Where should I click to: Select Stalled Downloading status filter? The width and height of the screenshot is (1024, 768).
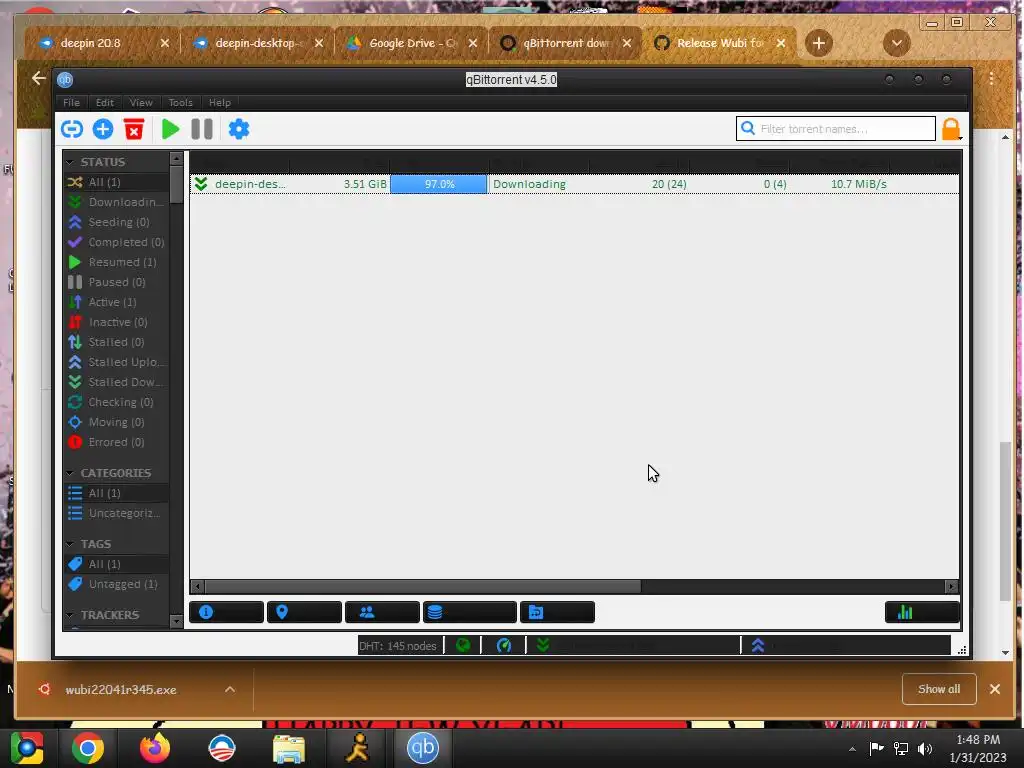click(x=116, y=382)
